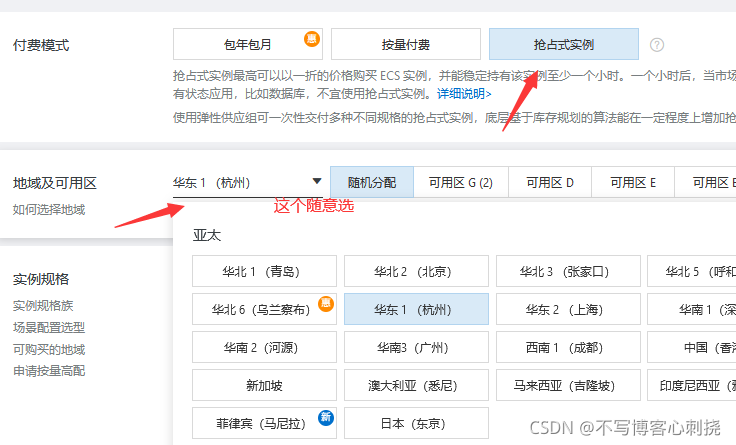Choose region 华北 2 (北京)

coord(416,271)
